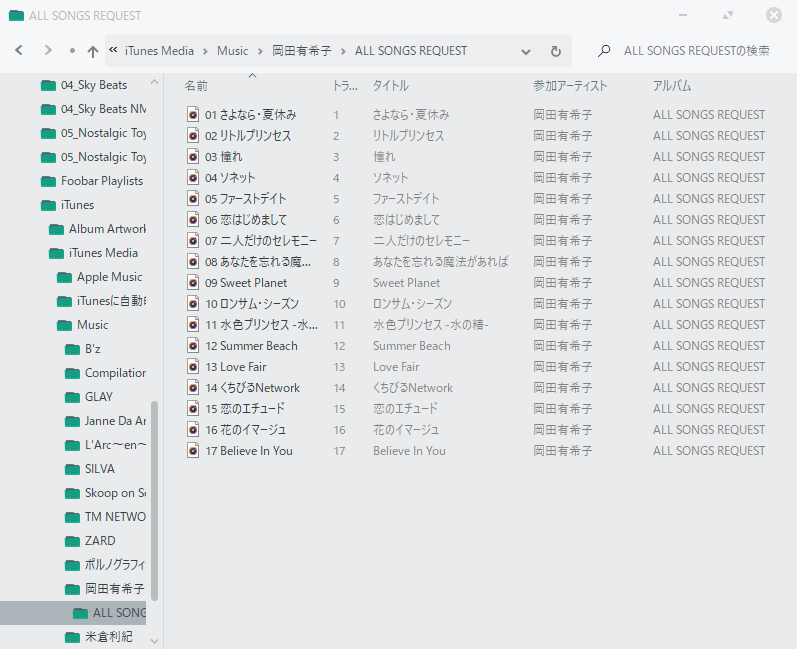Open the TM NETWORK folder in sidebar
The image size is (797, 649).
pos(114,517)
